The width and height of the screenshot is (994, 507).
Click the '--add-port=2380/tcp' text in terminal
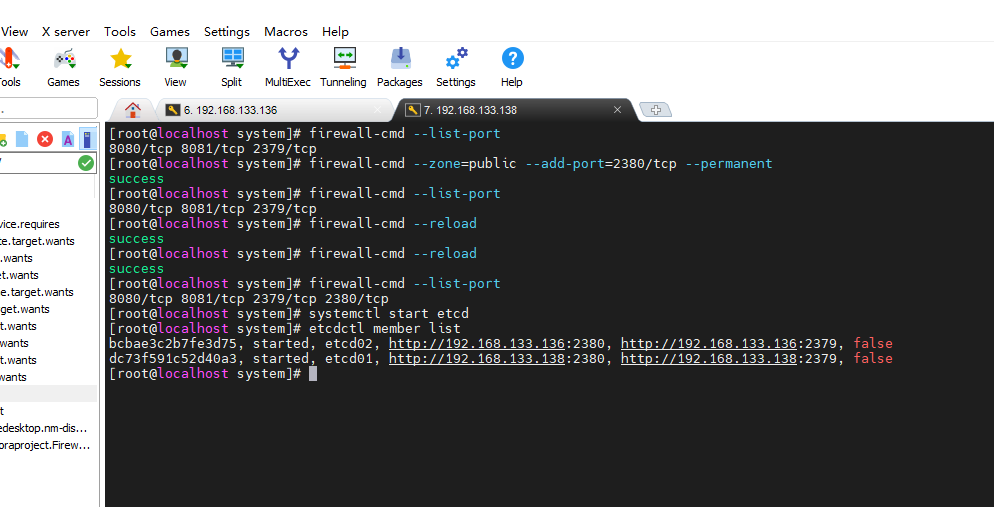click(x=601, y=164)
